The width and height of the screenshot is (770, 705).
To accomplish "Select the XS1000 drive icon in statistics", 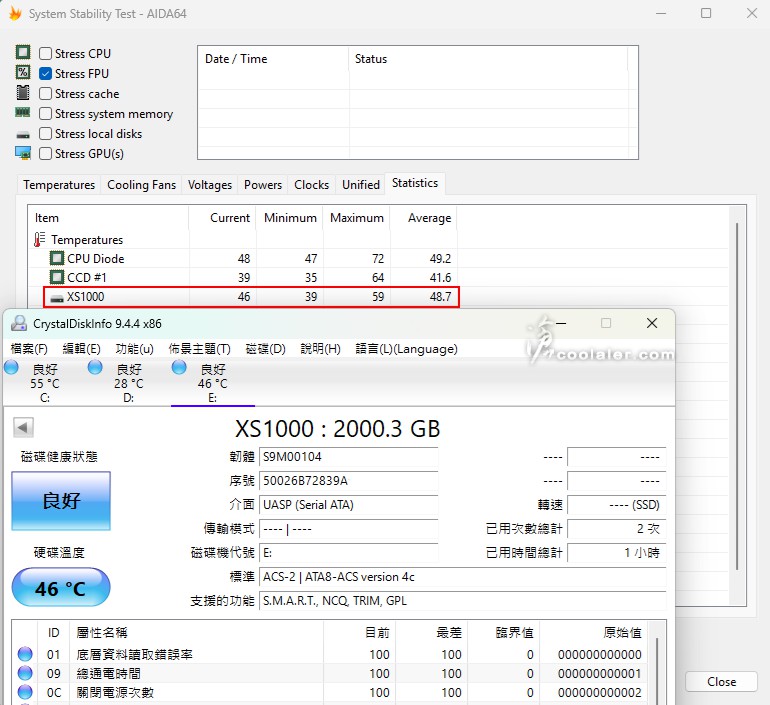I will tap(57, 298).
